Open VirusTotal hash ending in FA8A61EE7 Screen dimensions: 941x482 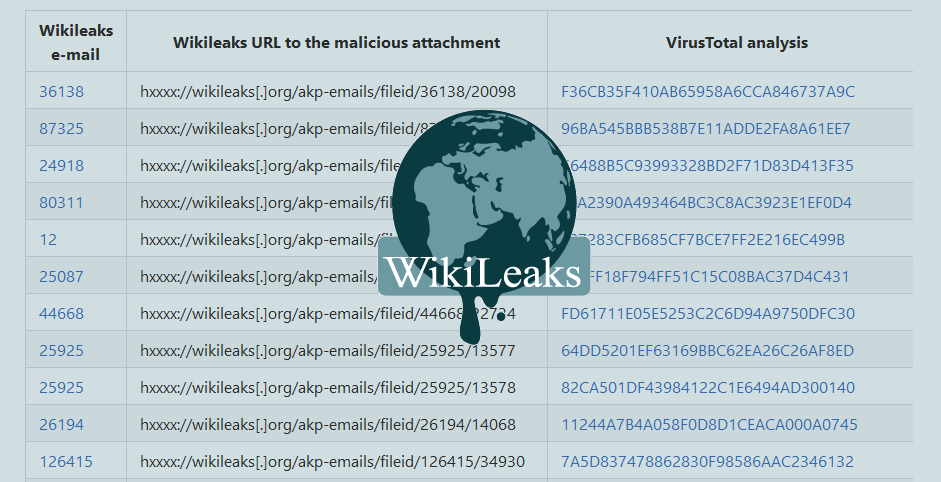706,129
